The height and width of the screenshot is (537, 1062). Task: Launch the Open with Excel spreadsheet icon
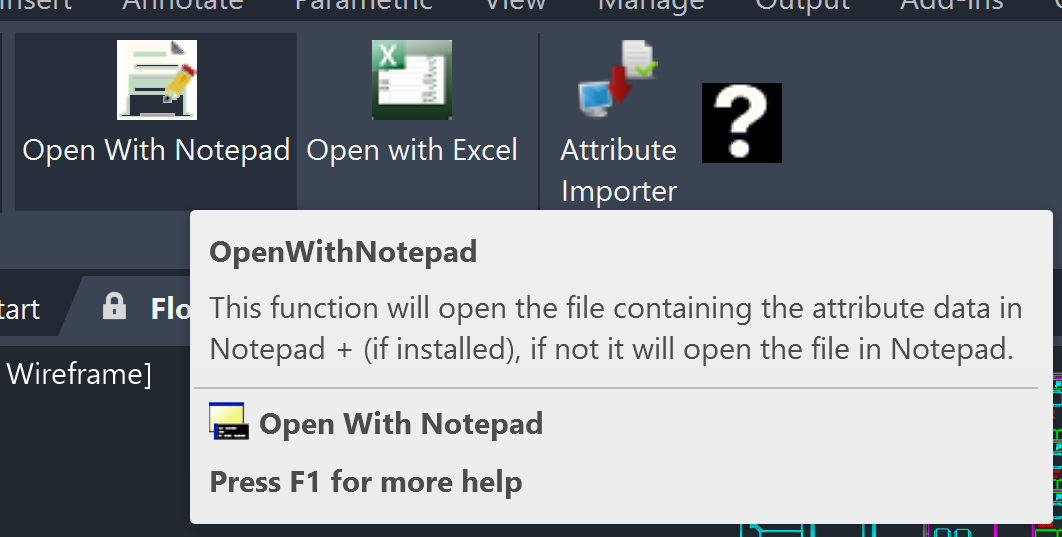411,80
